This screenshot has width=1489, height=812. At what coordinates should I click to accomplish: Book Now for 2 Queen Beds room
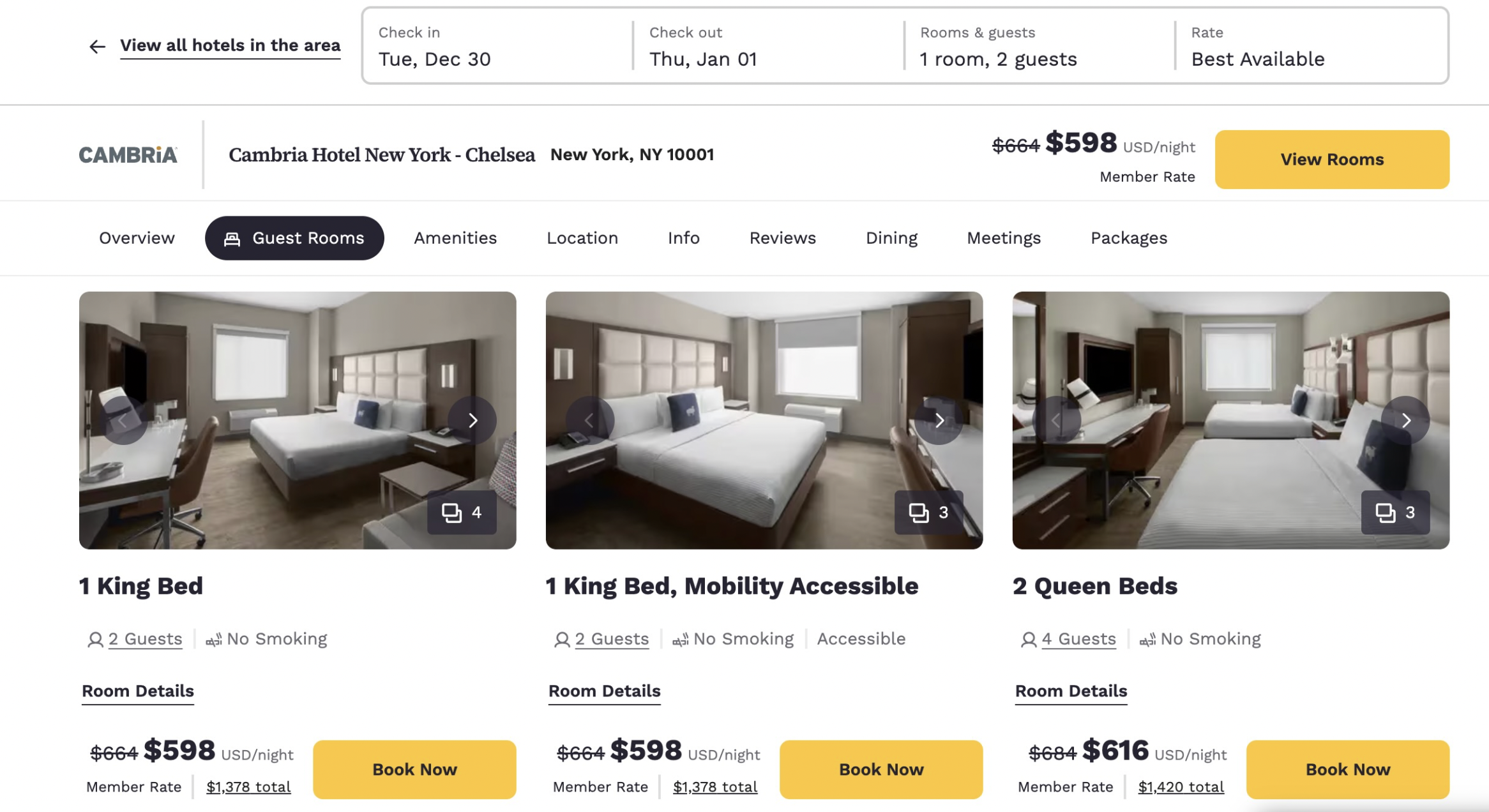(1347, 770)
